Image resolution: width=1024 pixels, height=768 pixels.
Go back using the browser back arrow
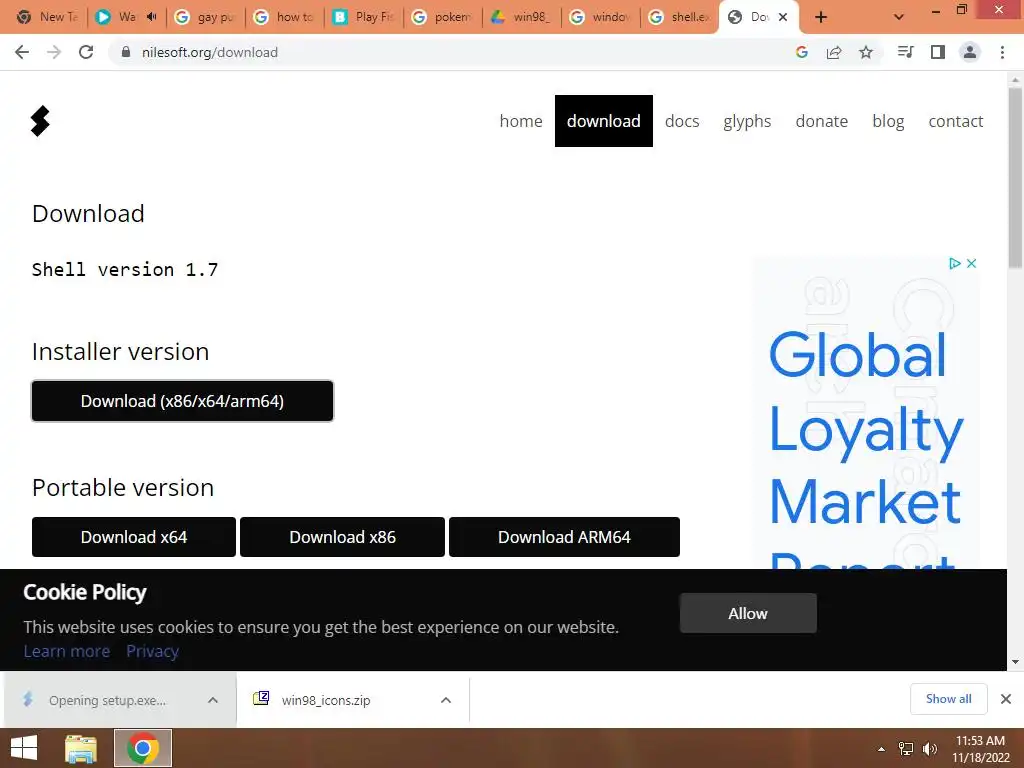pos(22,52)
